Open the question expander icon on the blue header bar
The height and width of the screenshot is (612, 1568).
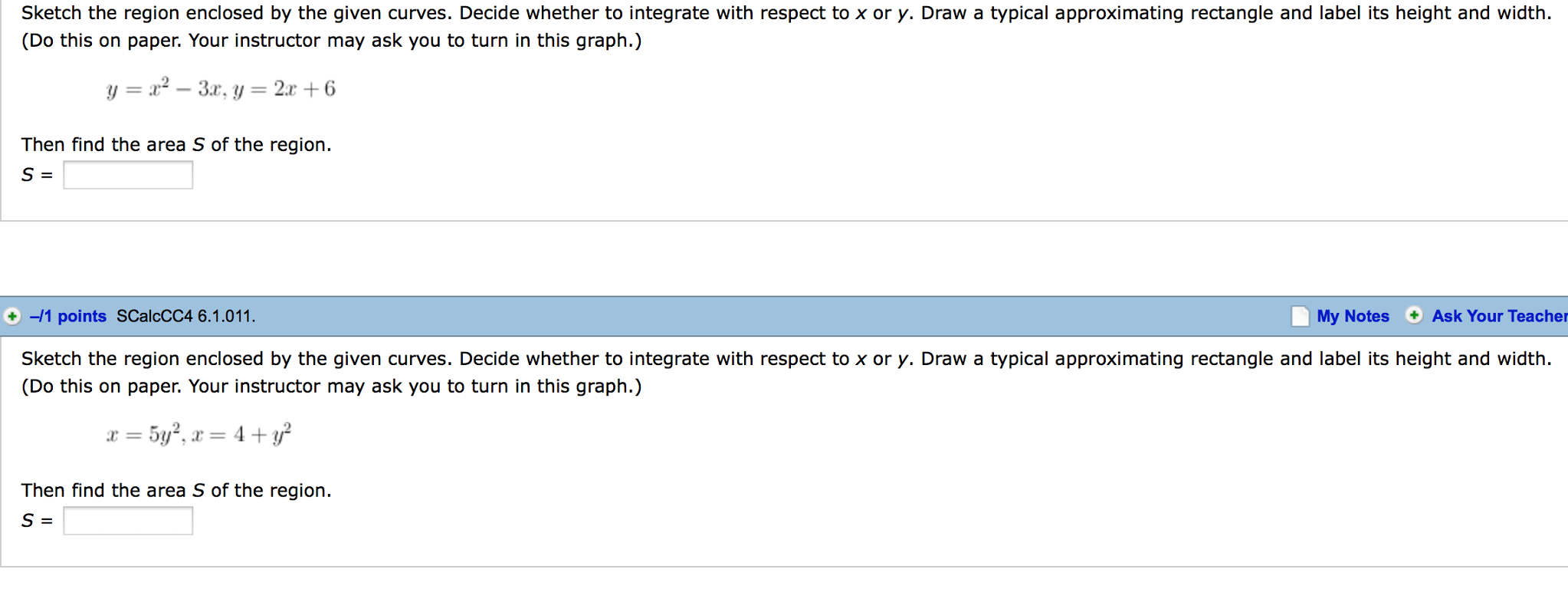11,316
